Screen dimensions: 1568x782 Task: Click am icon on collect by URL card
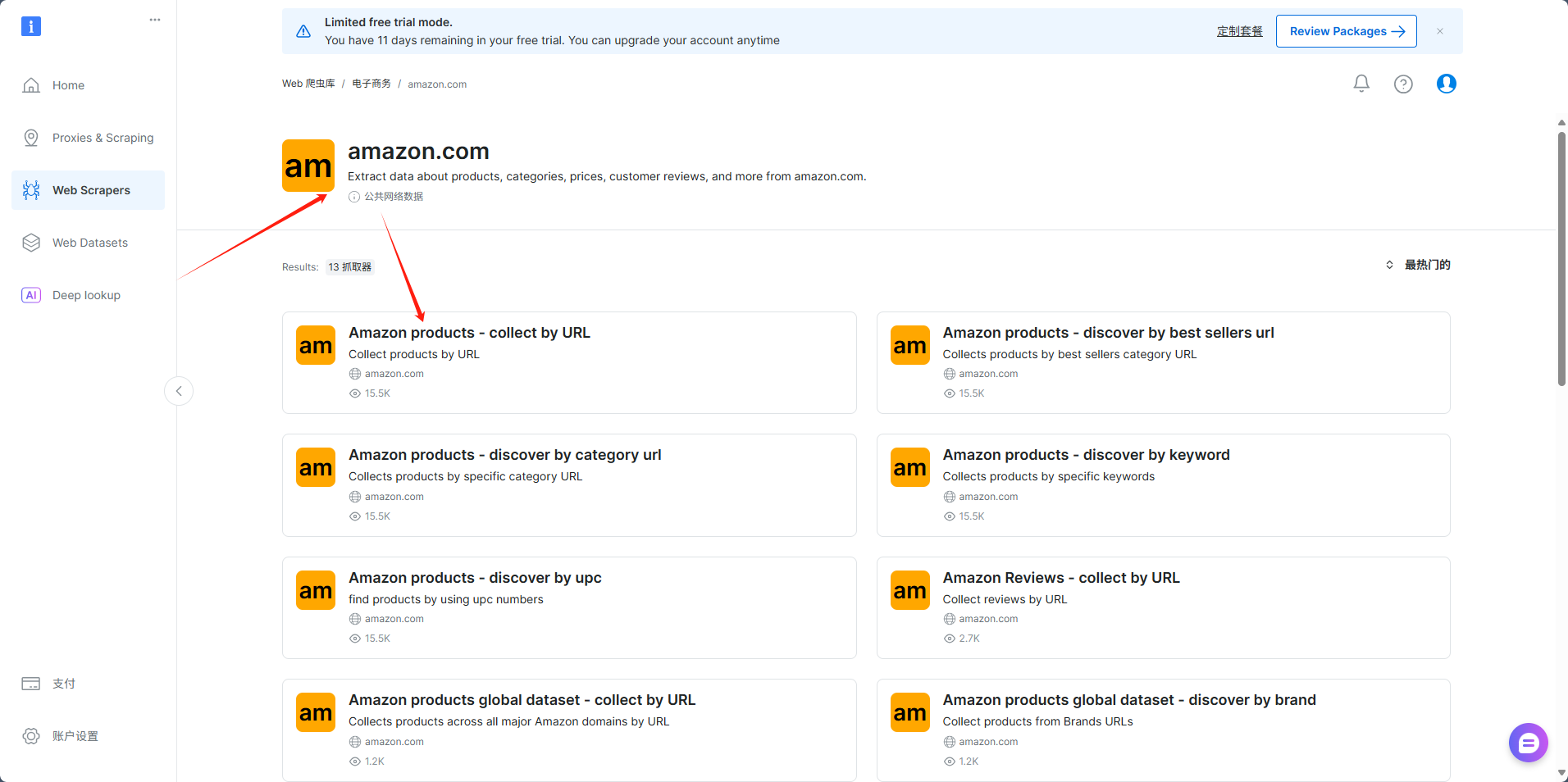click(316, 345)
